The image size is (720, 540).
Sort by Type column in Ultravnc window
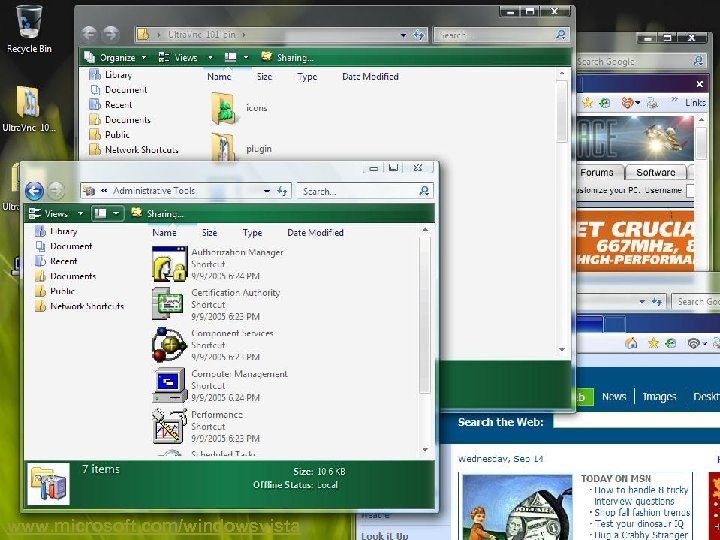coord(307,77)
